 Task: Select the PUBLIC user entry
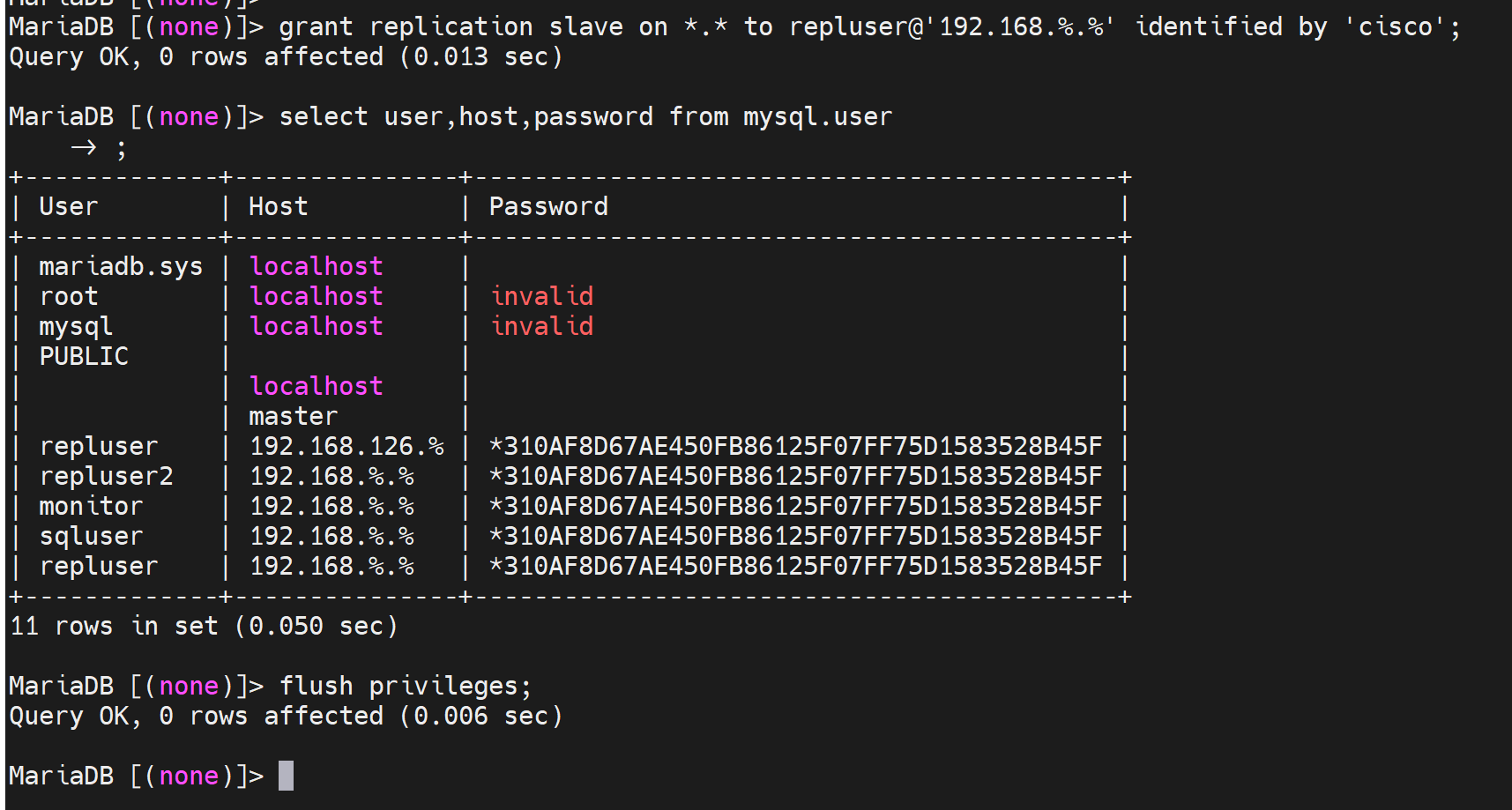tap(84, 356)
